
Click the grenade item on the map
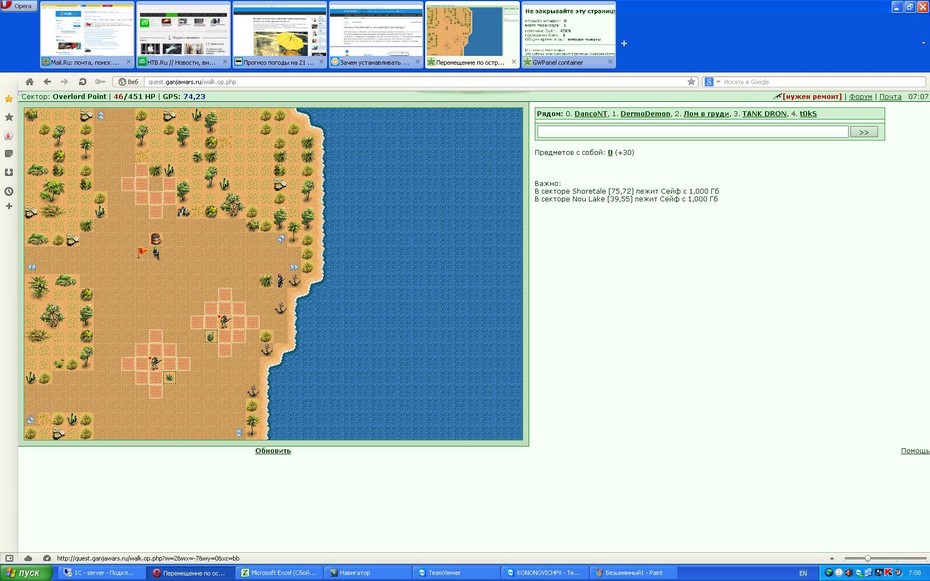tap(210, 337)
